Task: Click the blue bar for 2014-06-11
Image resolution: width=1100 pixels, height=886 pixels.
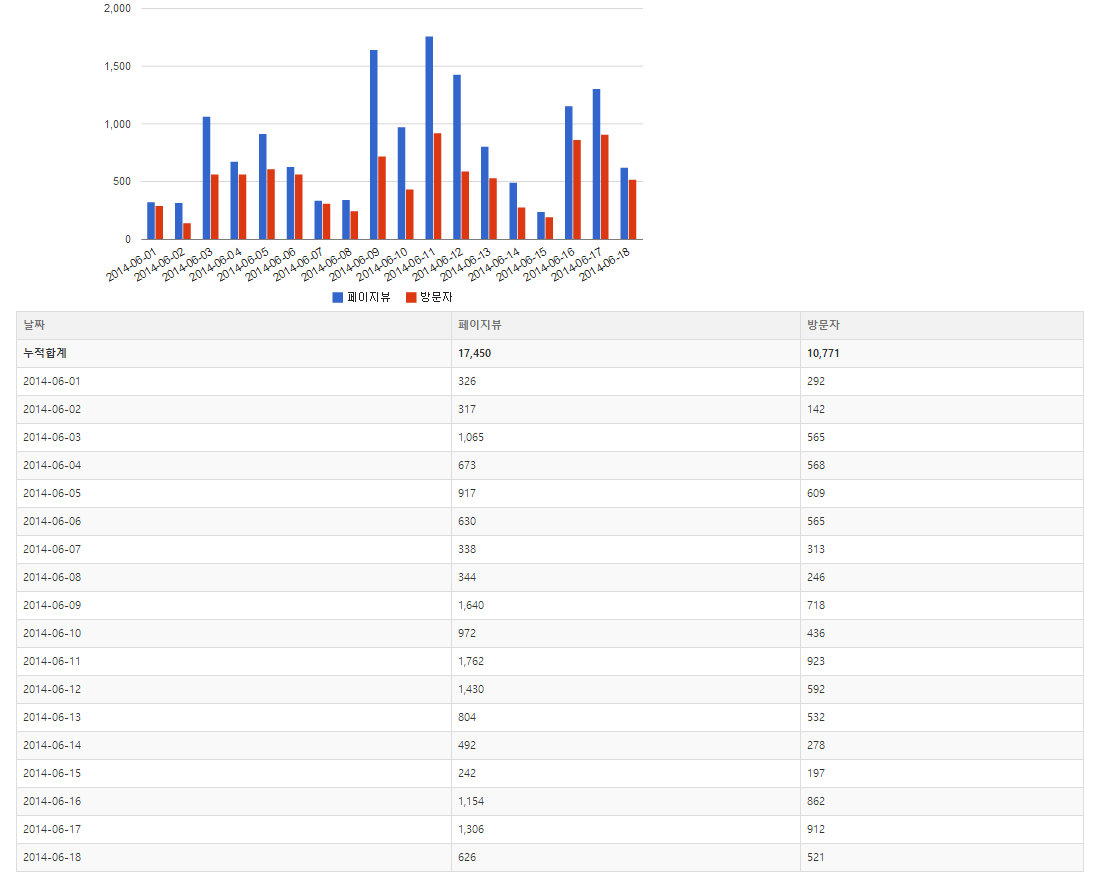Action: pos(429,138)
